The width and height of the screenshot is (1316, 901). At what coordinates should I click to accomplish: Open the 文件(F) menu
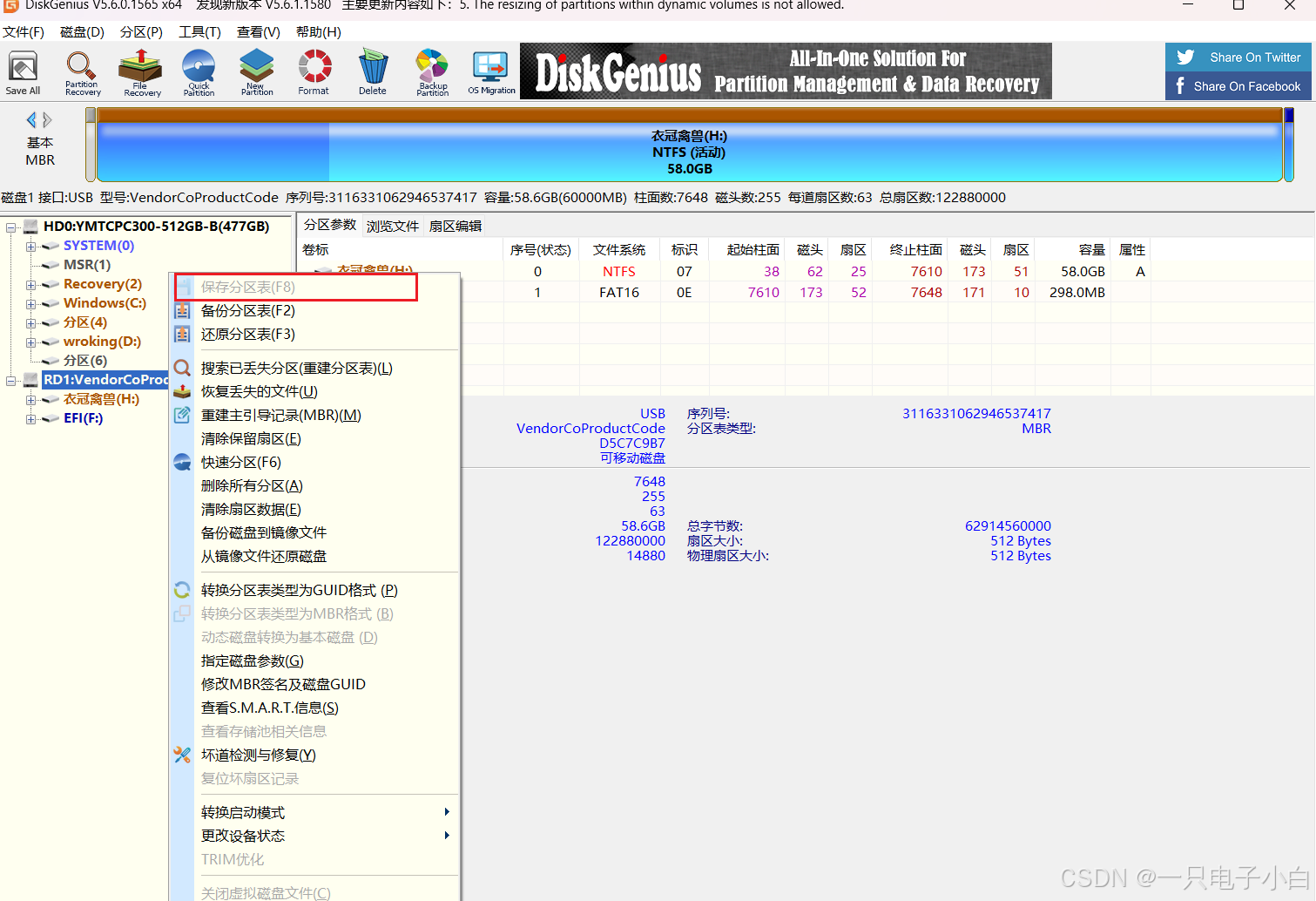pos(24,32)
